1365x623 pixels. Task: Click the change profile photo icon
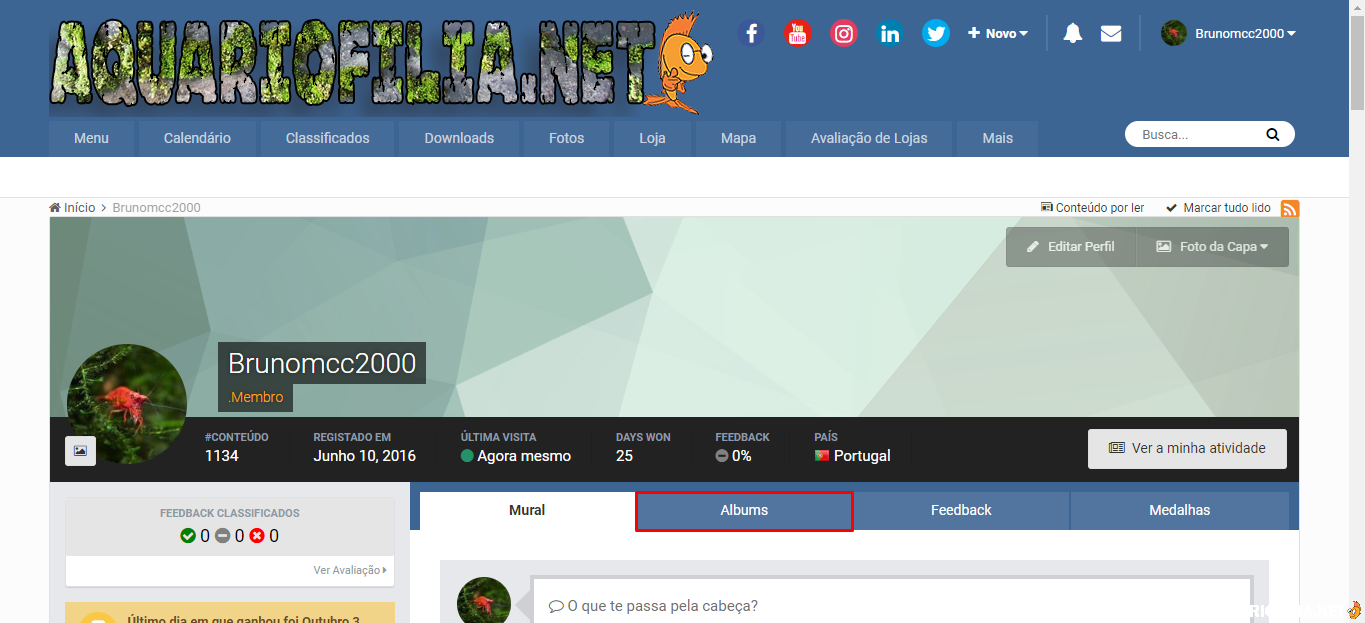pos(80,451)
